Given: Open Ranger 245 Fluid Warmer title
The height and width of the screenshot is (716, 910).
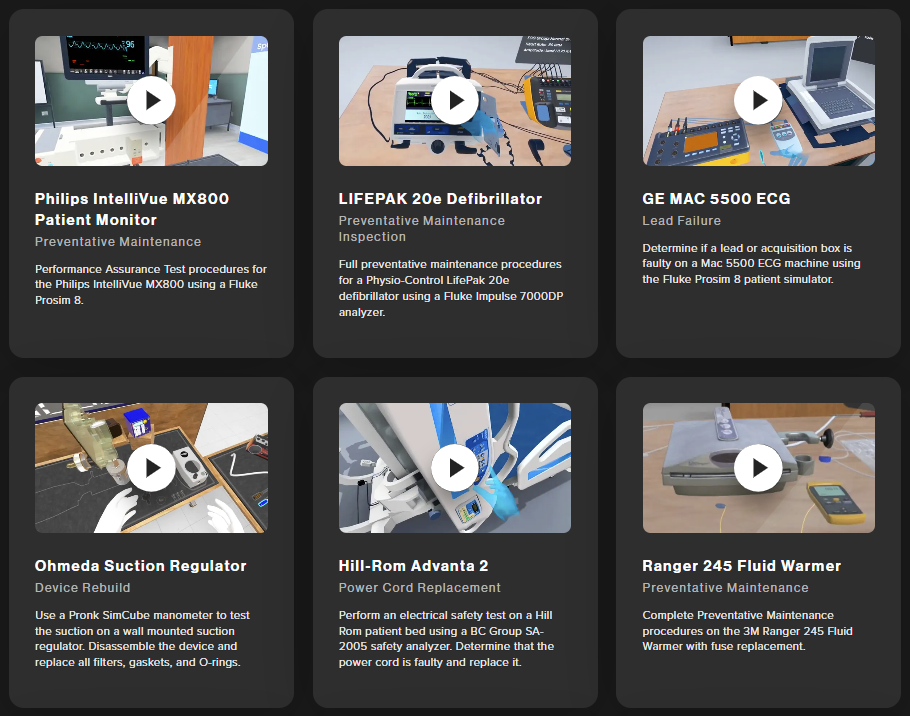Looking at the screenshot, I should [x=741, y=566].
